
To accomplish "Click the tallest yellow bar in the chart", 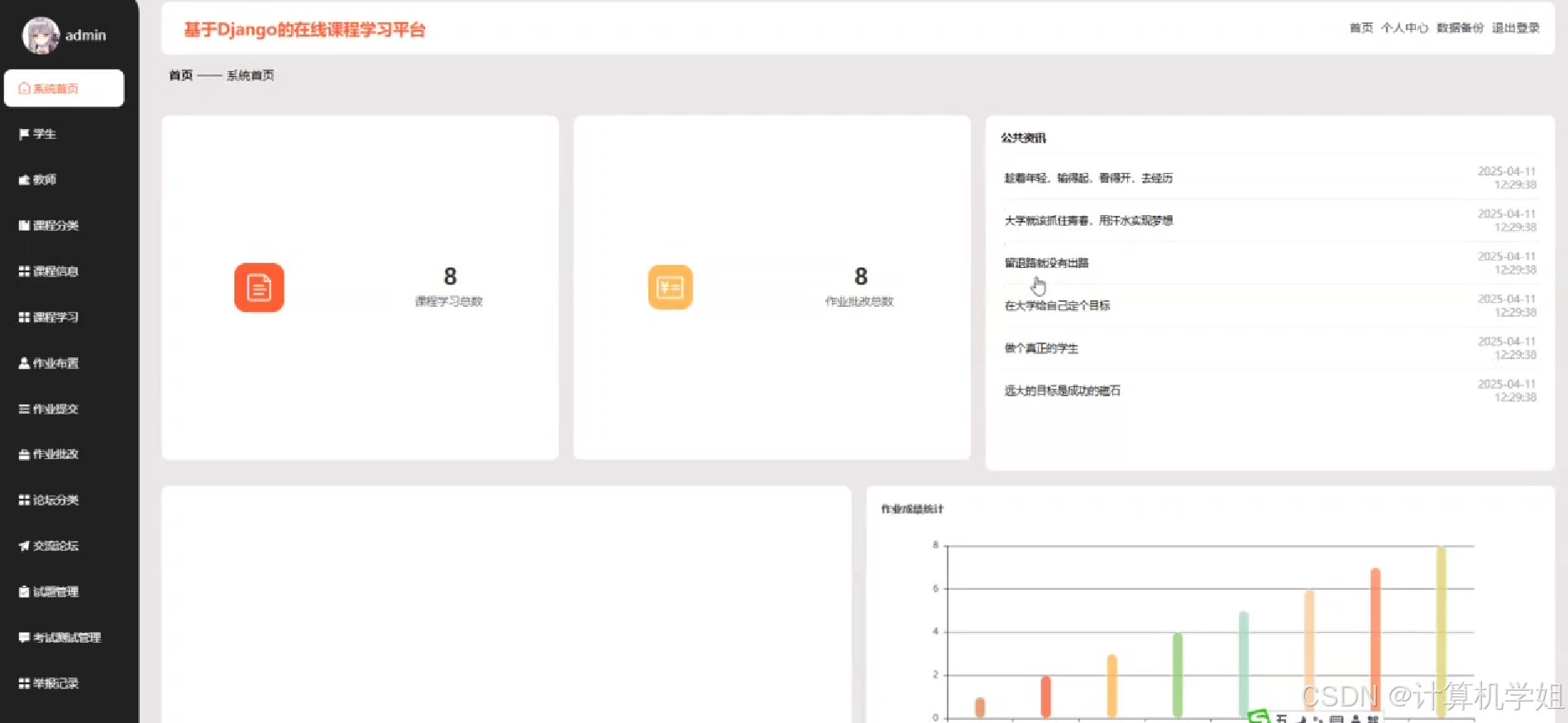I will 1441,632.
